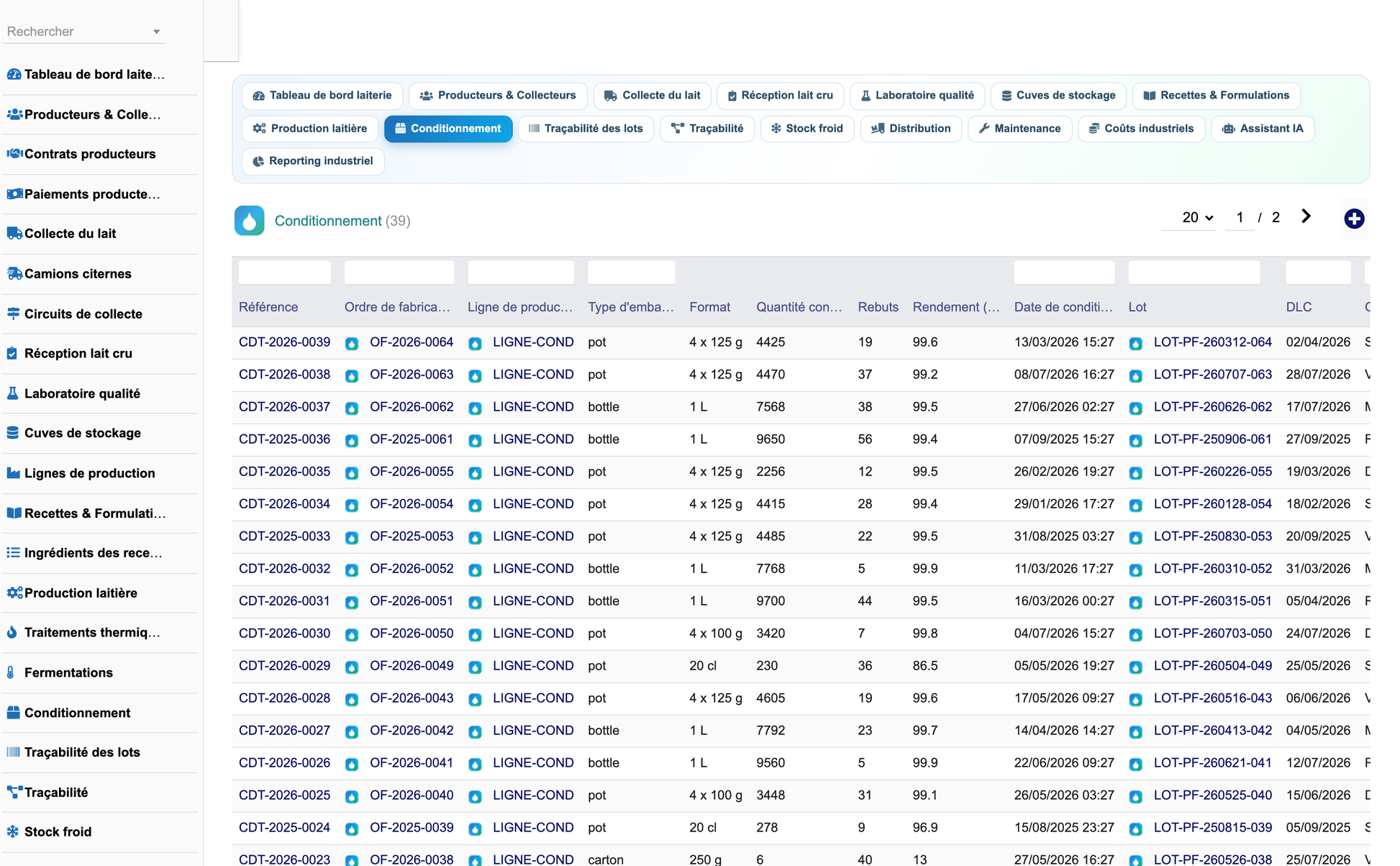Viewport: 1400px width, 866px height.
Task: Open the Distribution tab
Action: tap(911, 129)
